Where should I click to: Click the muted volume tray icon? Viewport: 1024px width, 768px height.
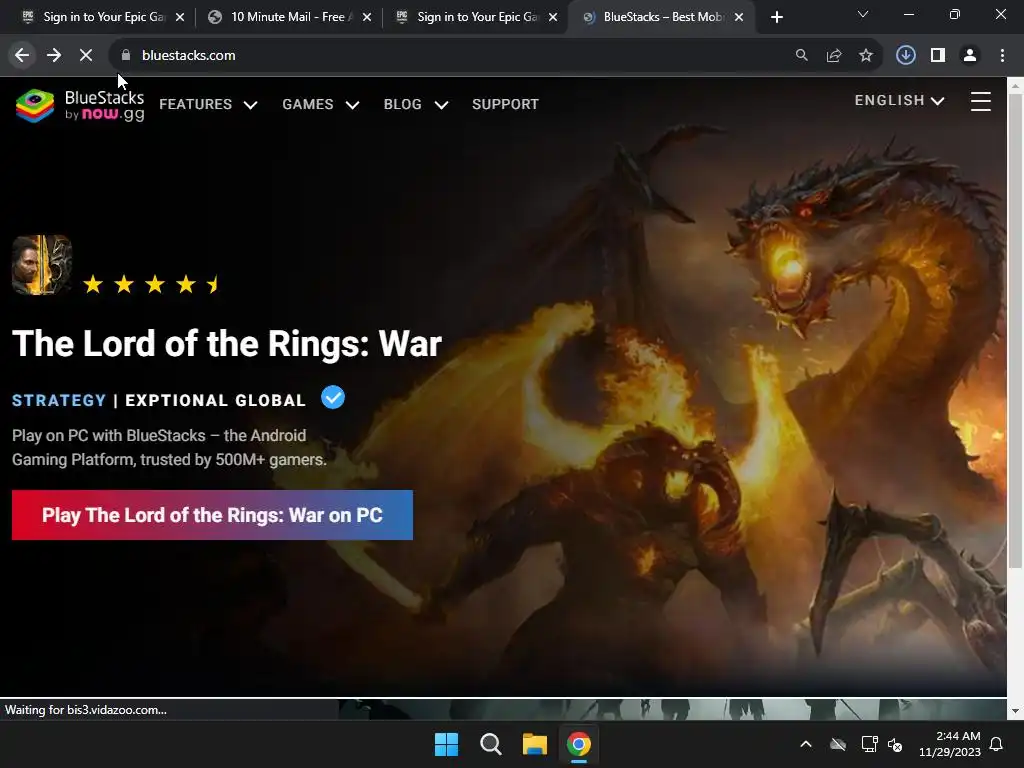pyautogui.click(x=895, y=744)
